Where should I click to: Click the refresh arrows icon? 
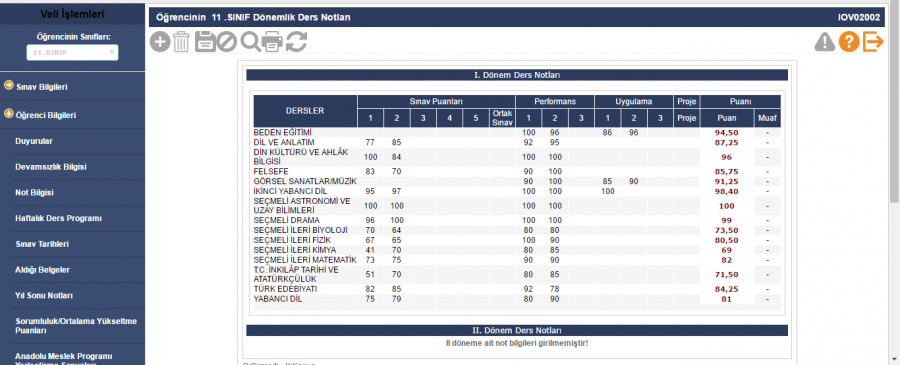point(296,42)
